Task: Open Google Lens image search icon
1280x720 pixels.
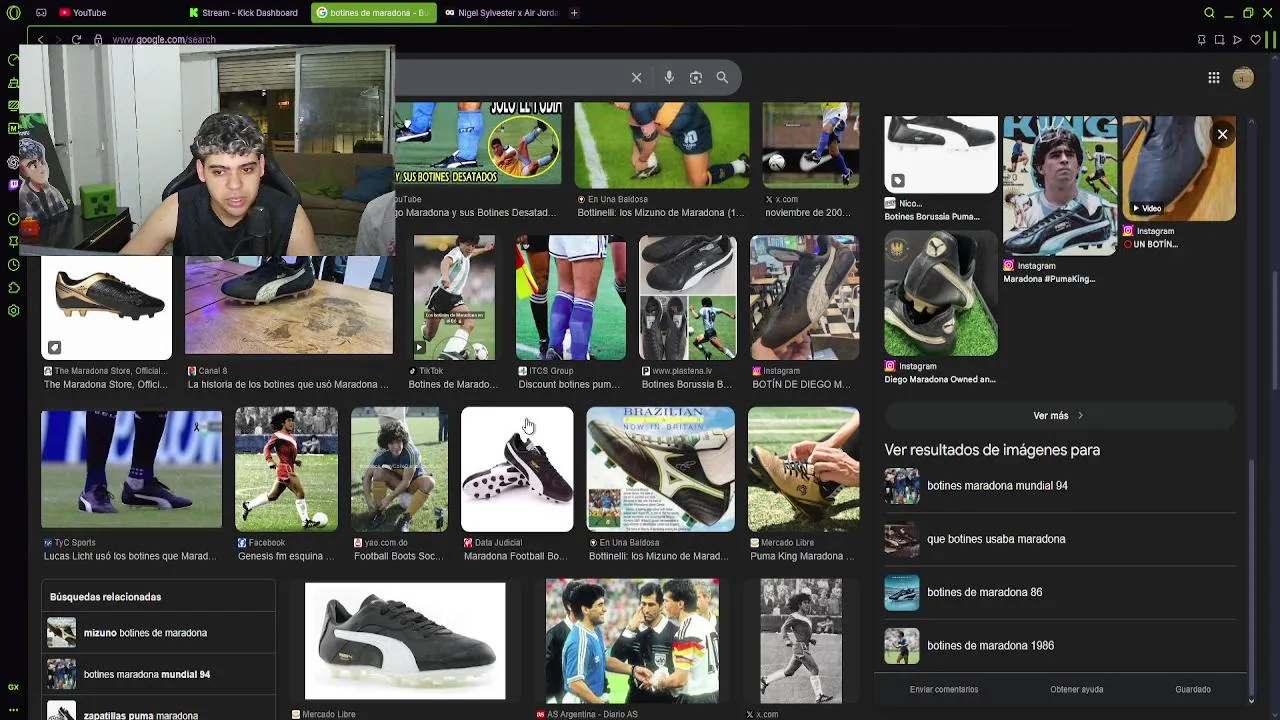Action: [x=695, y=77]
